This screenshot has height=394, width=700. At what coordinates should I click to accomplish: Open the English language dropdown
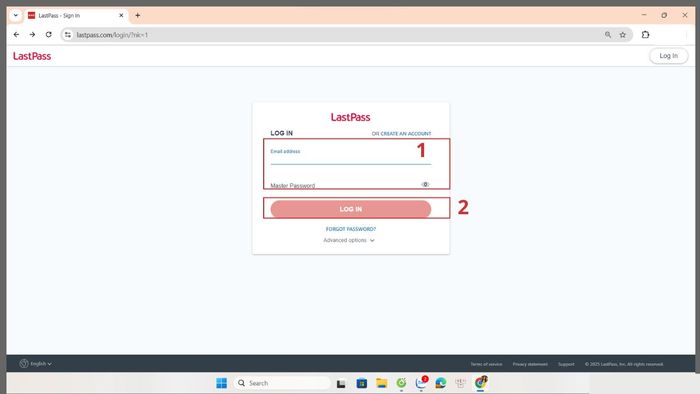(36, 364)
